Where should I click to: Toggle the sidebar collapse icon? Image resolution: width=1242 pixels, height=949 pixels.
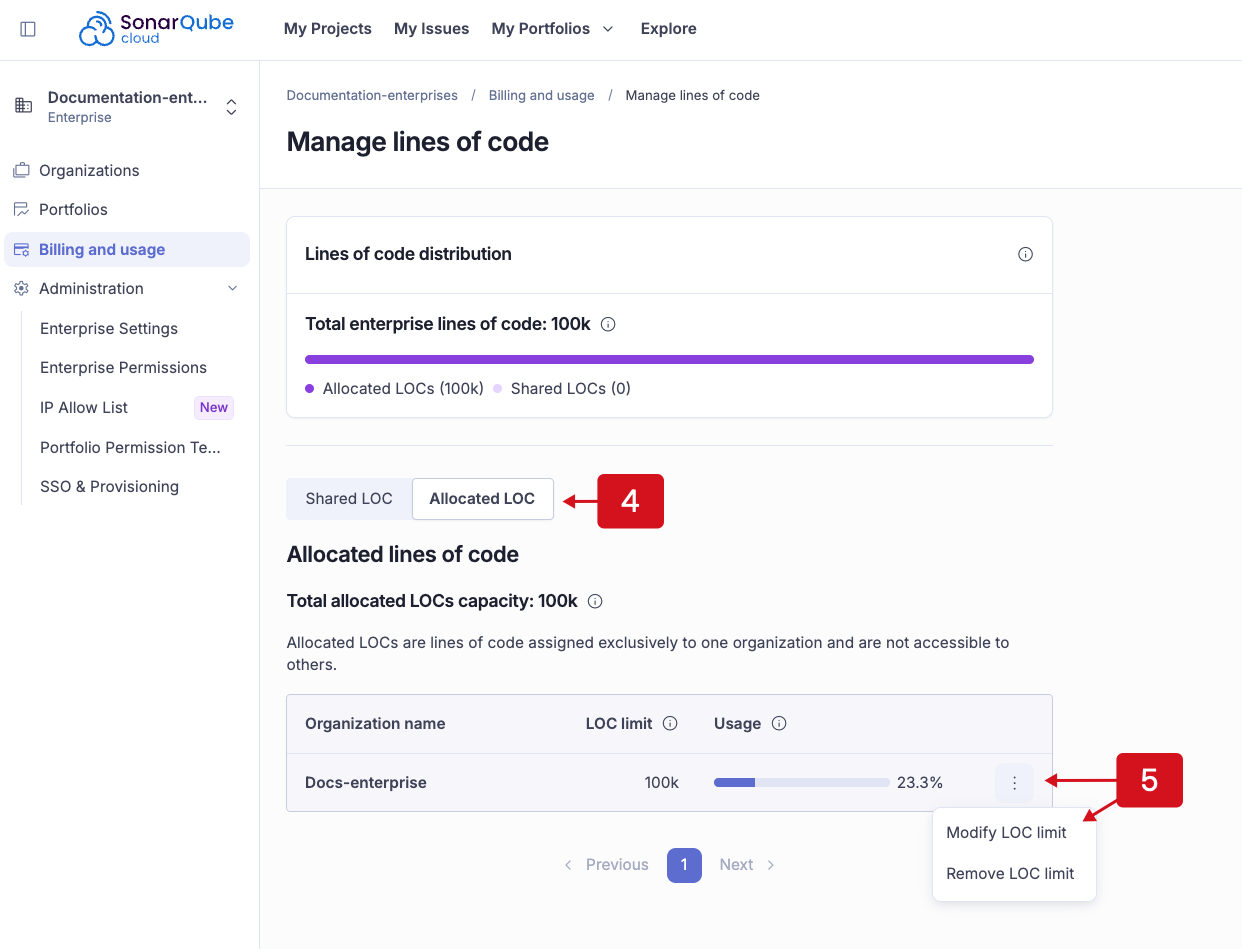pyautogui.click(x=28, y=29)
